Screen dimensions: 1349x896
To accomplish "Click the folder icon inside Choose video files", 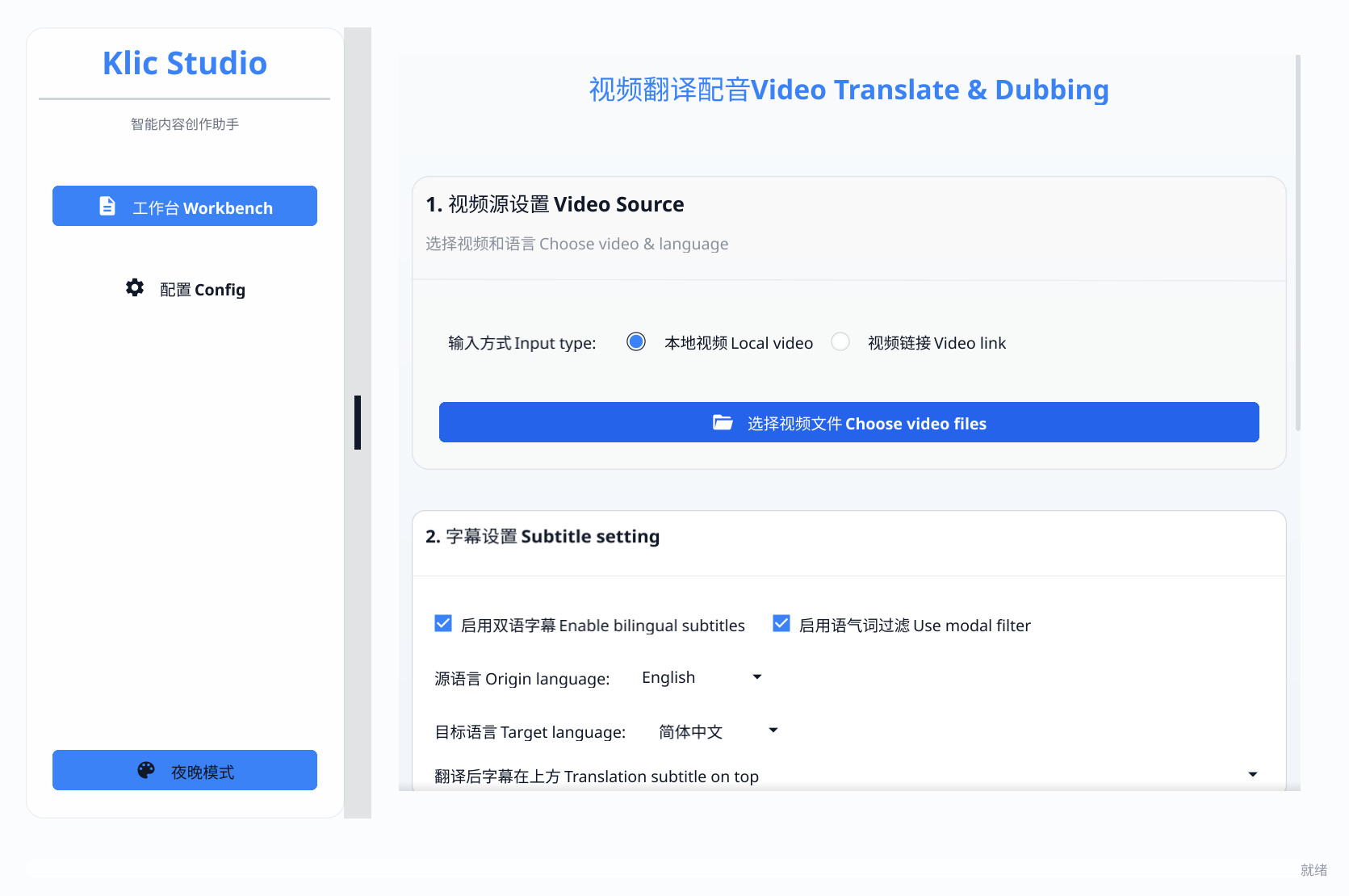I will pos(723,421).
